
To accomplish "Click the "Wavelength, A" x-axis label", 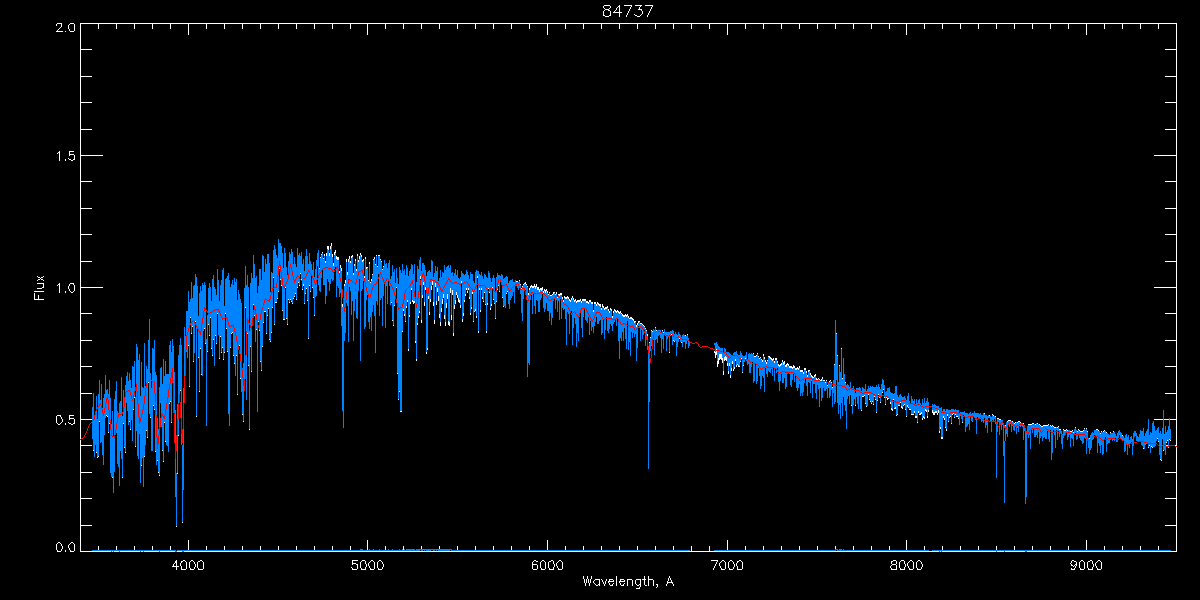I will click(x=627, y=581).
